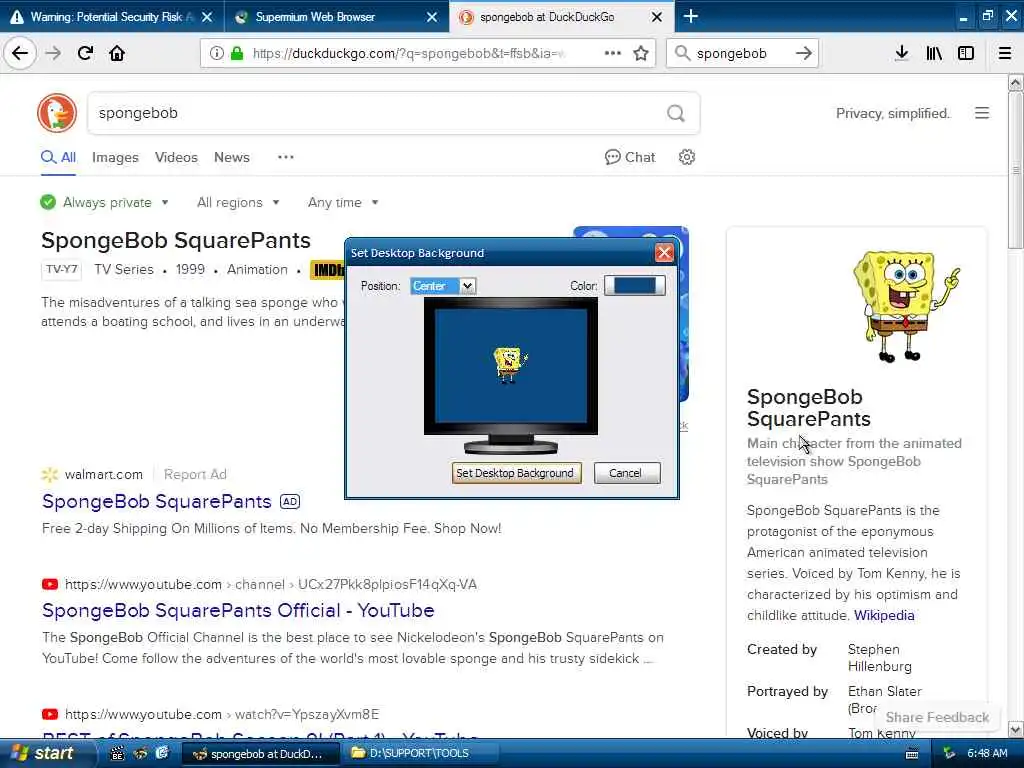Switch to Images results
Image resolution: width=1024 pixels, height=768 pixels.
tap(115, 157)
